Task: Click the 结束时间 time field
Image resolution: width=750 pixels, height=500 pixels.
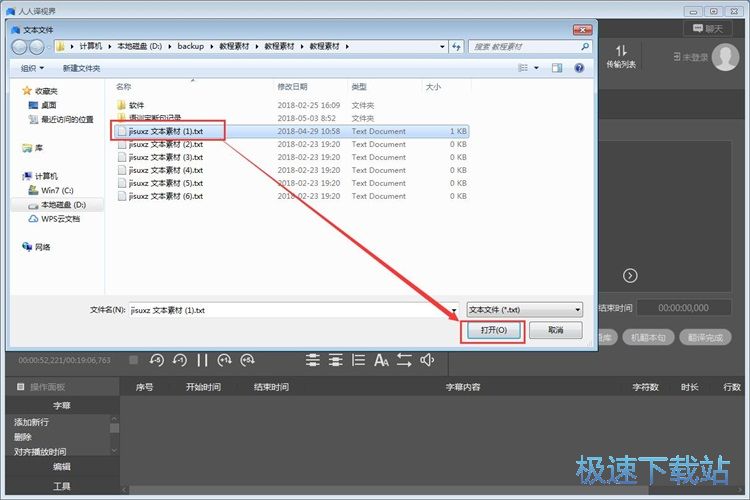Action: (684, 308)
